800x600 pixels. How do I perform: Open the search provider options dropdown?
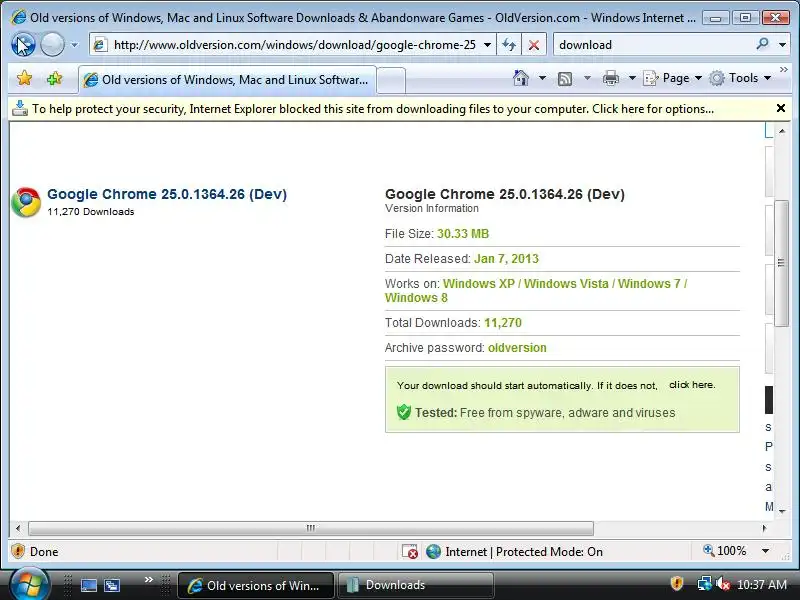782,45
